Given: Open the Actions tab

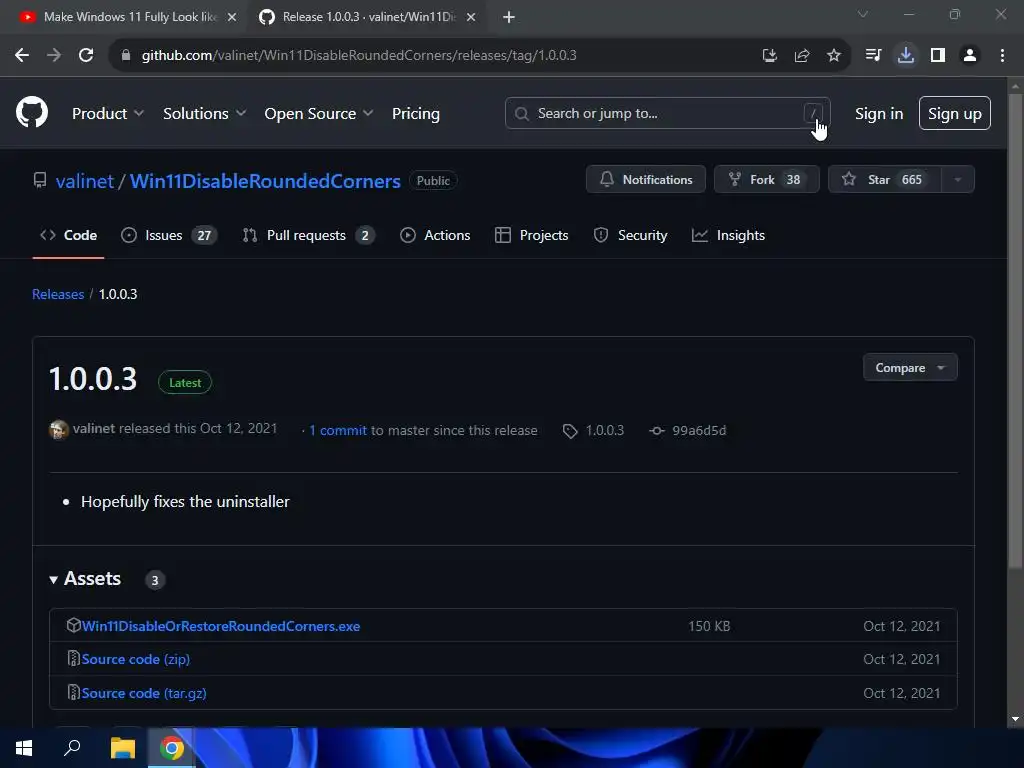Looking at the screenshot, I should 435,235.
